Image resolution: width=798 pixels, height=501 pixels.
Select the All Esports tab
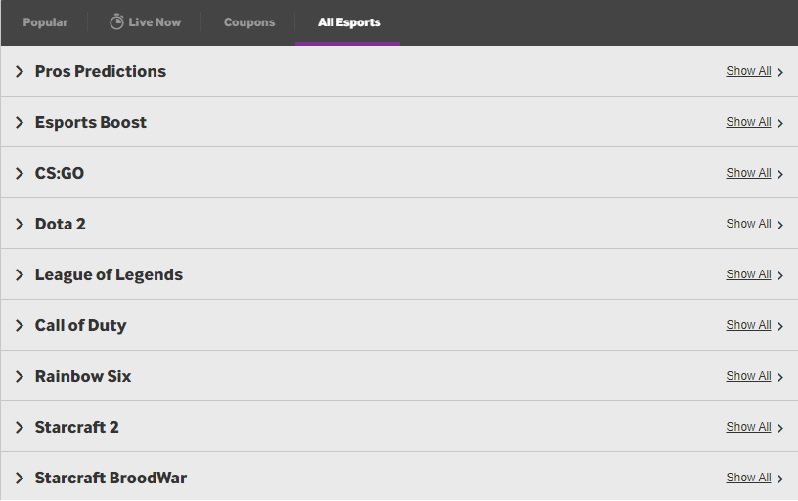pyautogui.click(x=349, y=22)
